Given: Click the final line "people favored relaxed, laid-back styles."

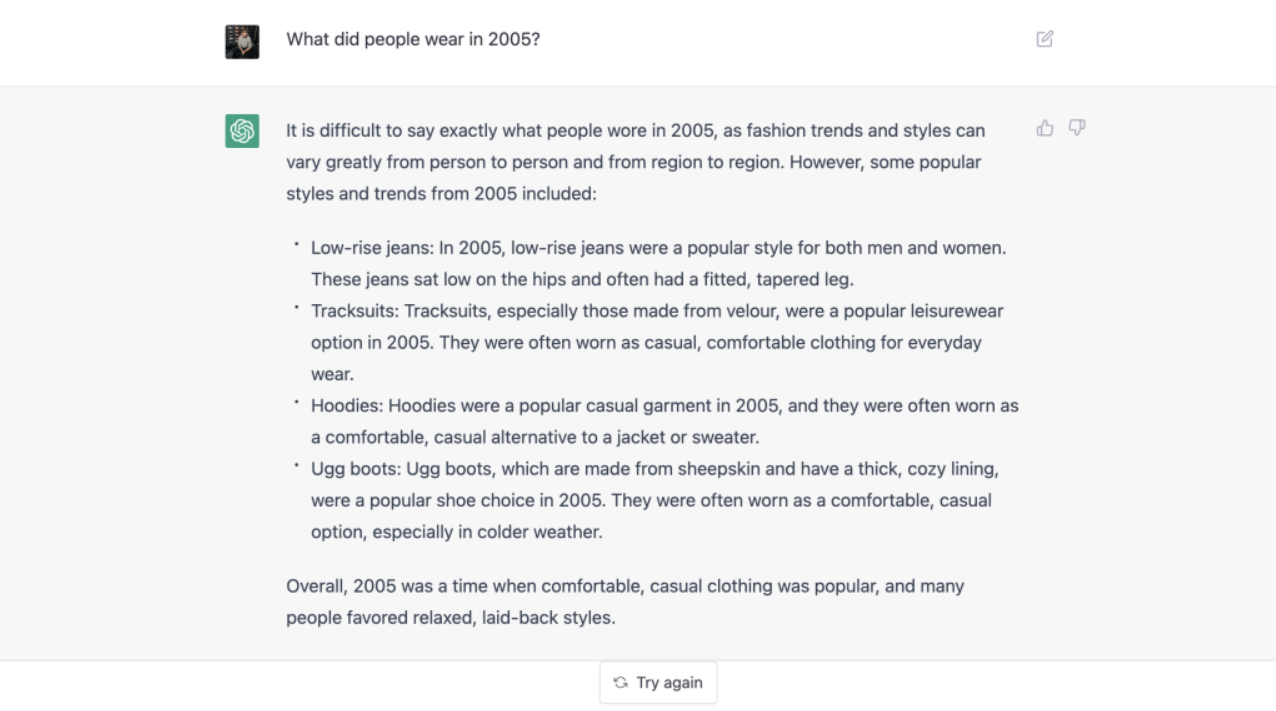Looking at the screenshot, I should click(451, 618).
